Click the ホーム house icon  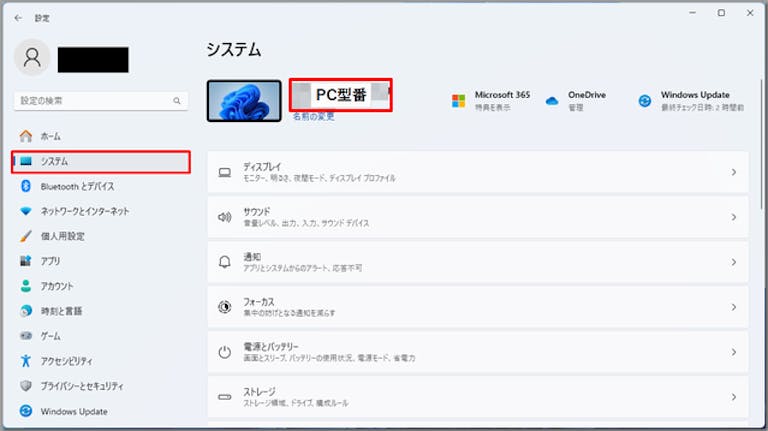tap(26, 136)
